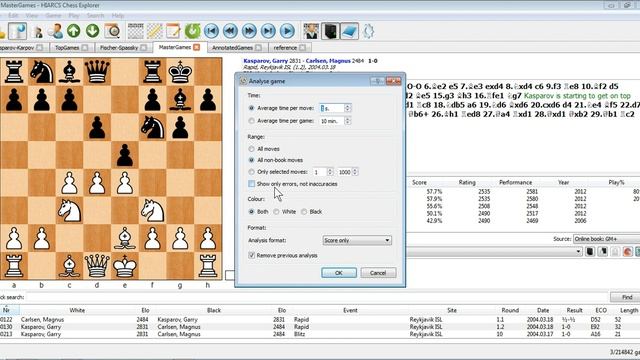This screenshot has height=360, width=640.
Task: Switch to the AnnotatedGames tab
Action: (232, 48)
